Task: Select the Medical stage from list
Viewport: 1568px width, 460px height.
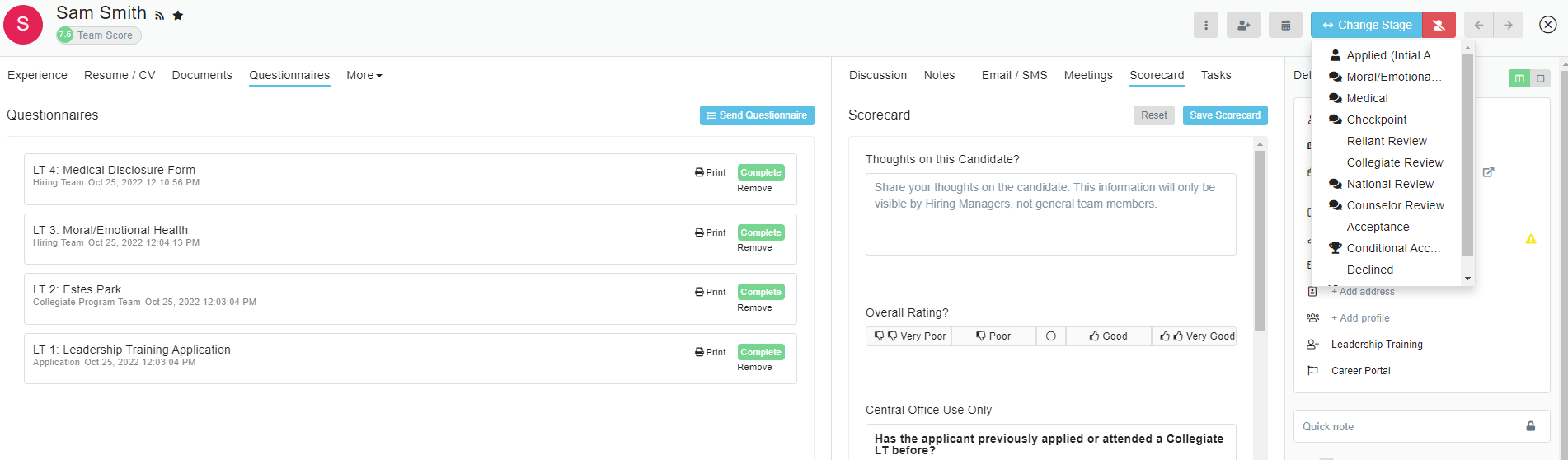Action: point(1367,98)
